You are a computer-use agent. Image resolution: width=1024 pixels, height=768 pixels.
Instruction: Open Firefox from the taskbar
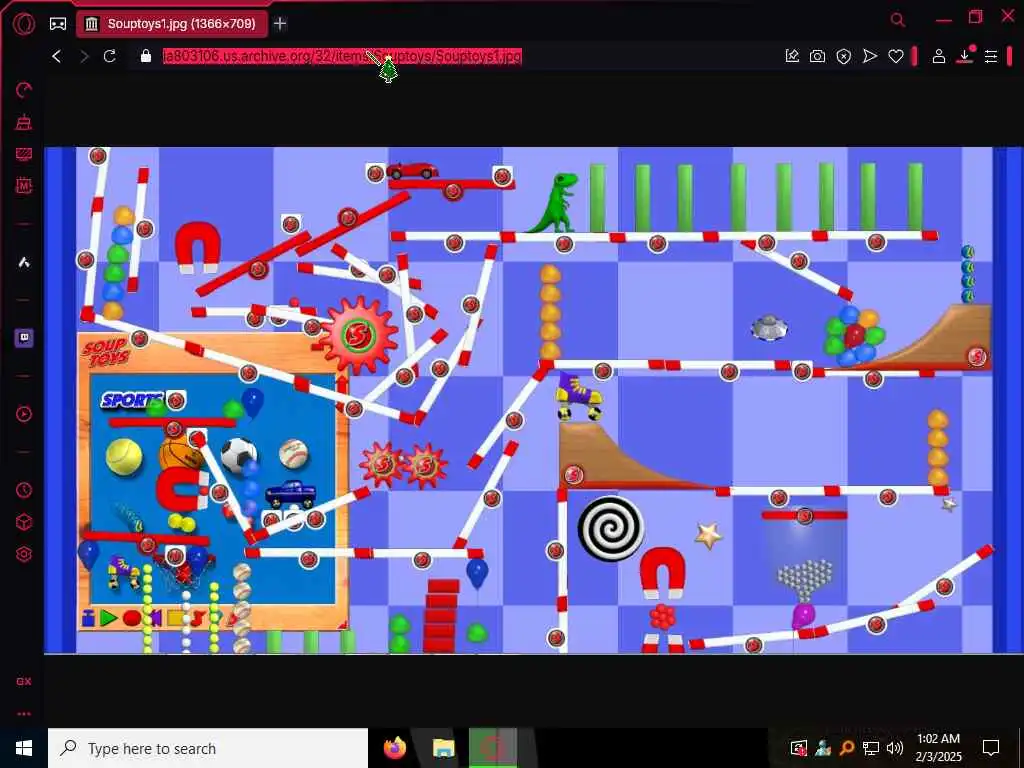pyautogui.click(x=394, y=748)
